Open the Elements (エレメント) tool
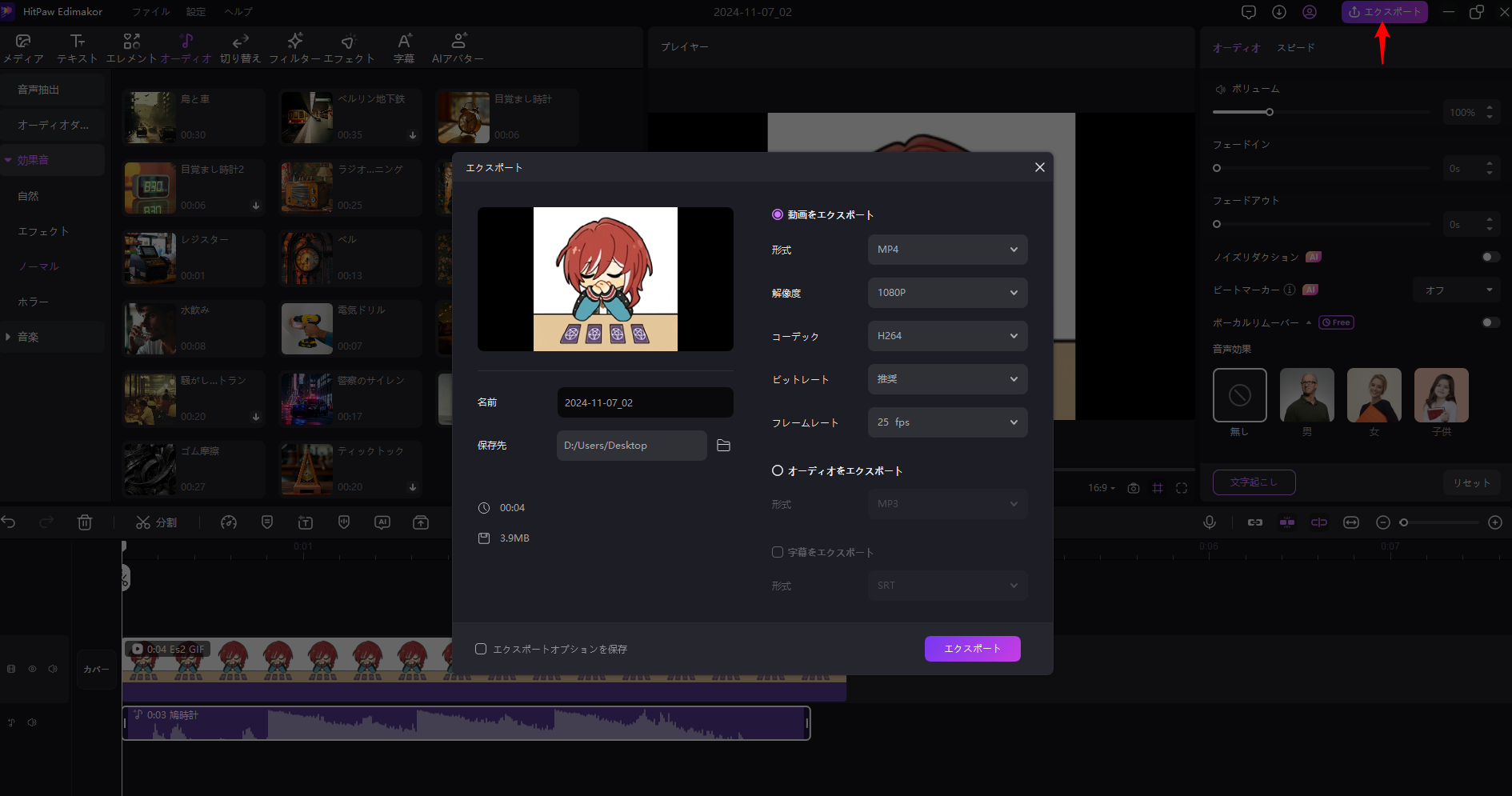 click(x=131, y=49)
